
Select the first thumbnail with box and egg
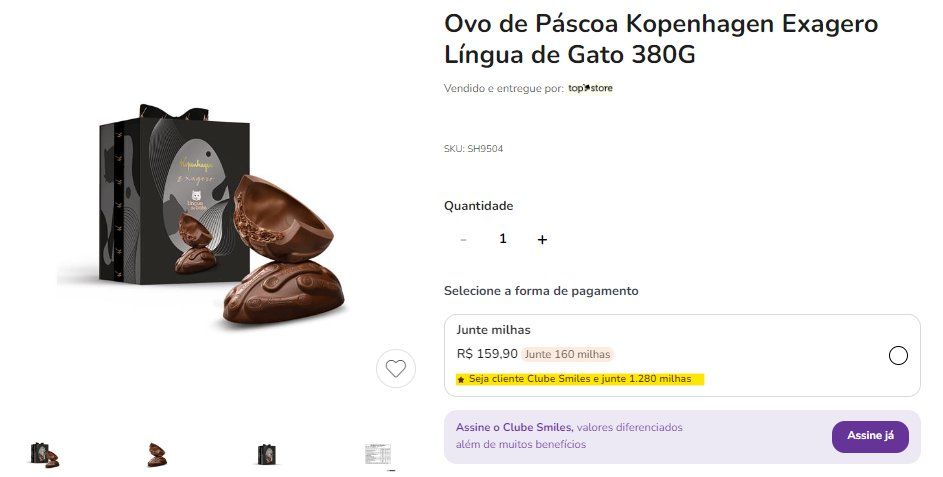[45, 455]
